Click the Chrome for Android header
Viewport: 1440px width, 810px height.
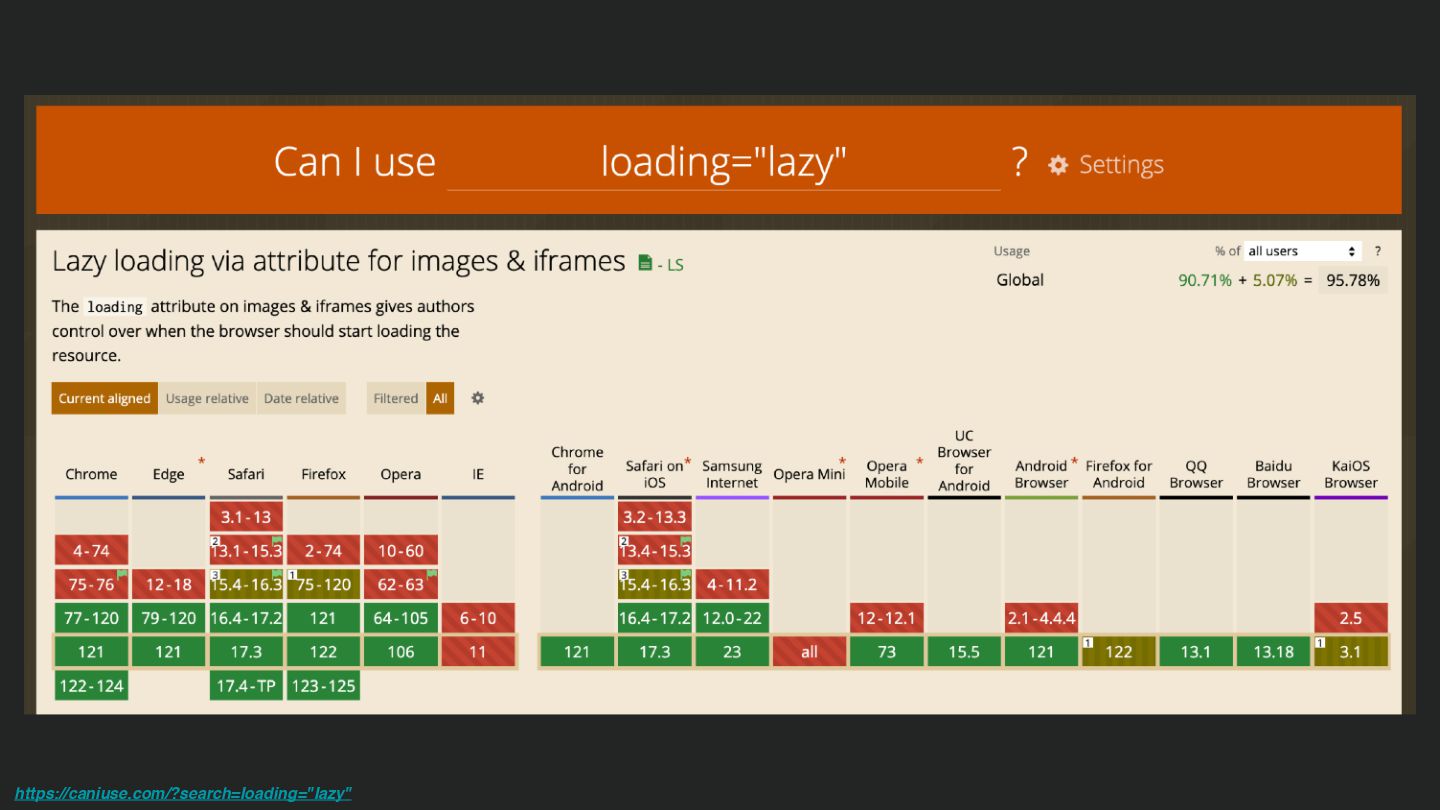pyautogui.click(x=577, y=468)
